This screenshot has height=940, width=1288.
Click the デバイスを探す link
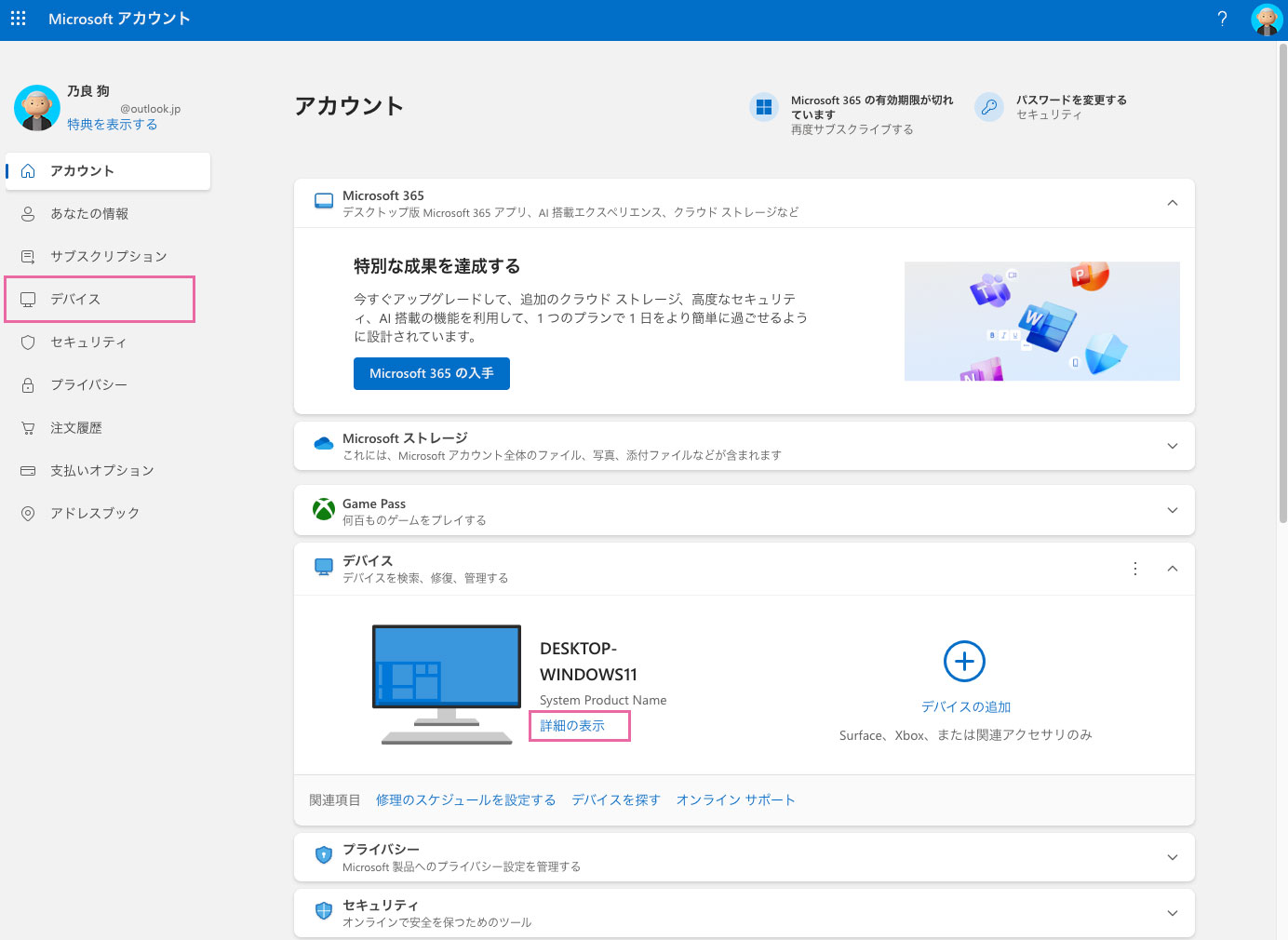[x=615, y=800]
